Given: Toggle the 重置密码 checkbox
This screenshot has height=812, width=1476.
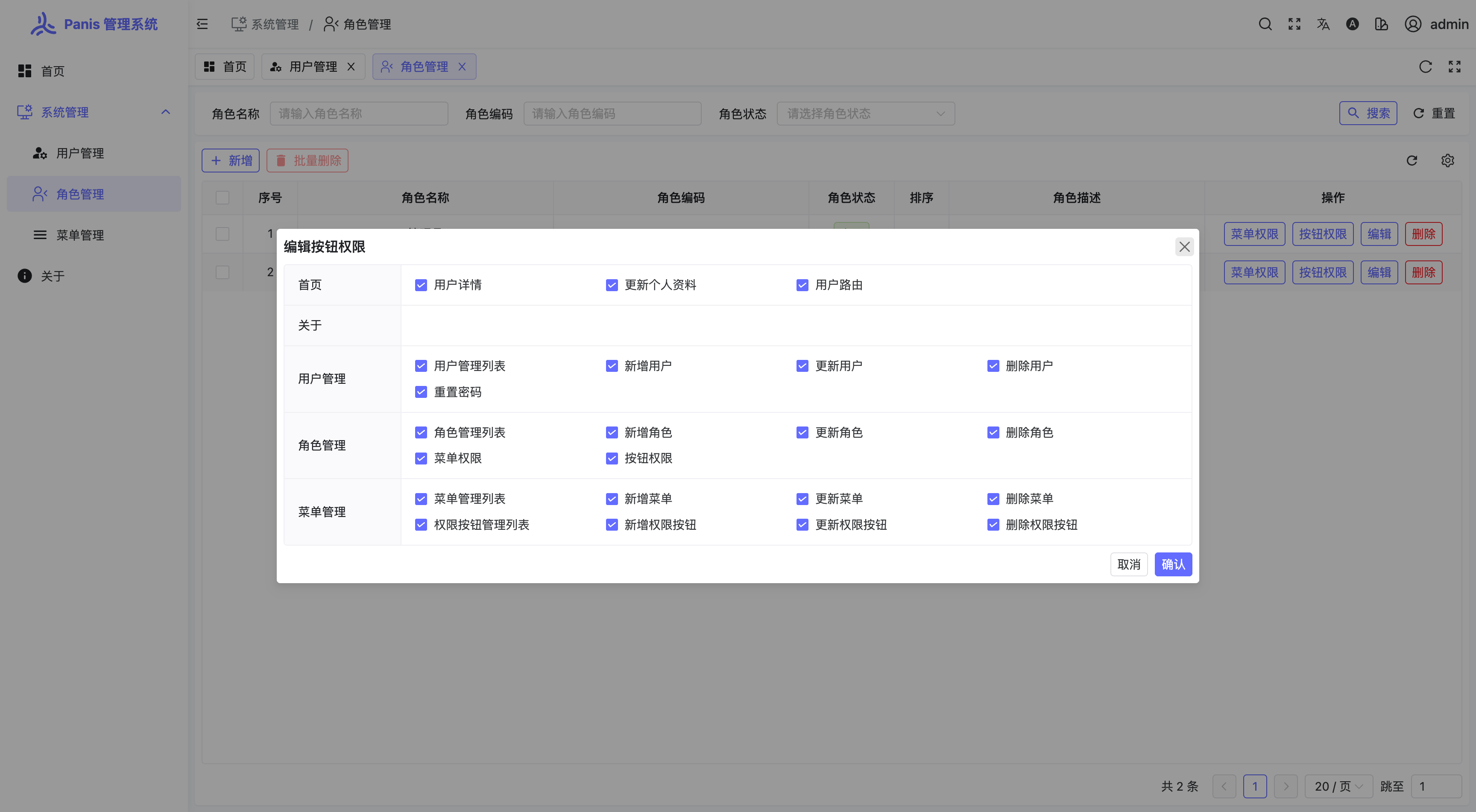Looking at the screenshot, I should point(421,391).
